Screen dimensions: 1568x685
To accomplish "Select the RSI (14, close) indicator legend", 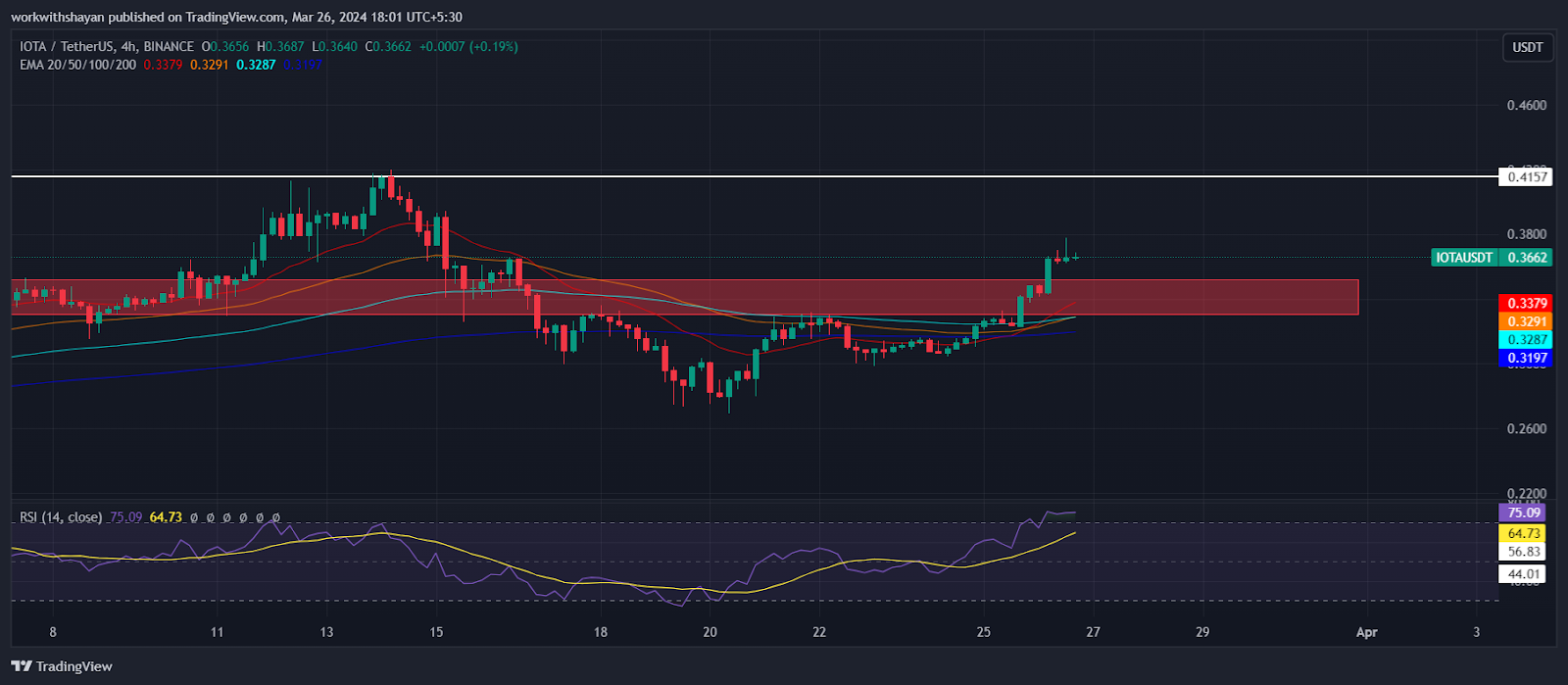I will click(61, 516).
